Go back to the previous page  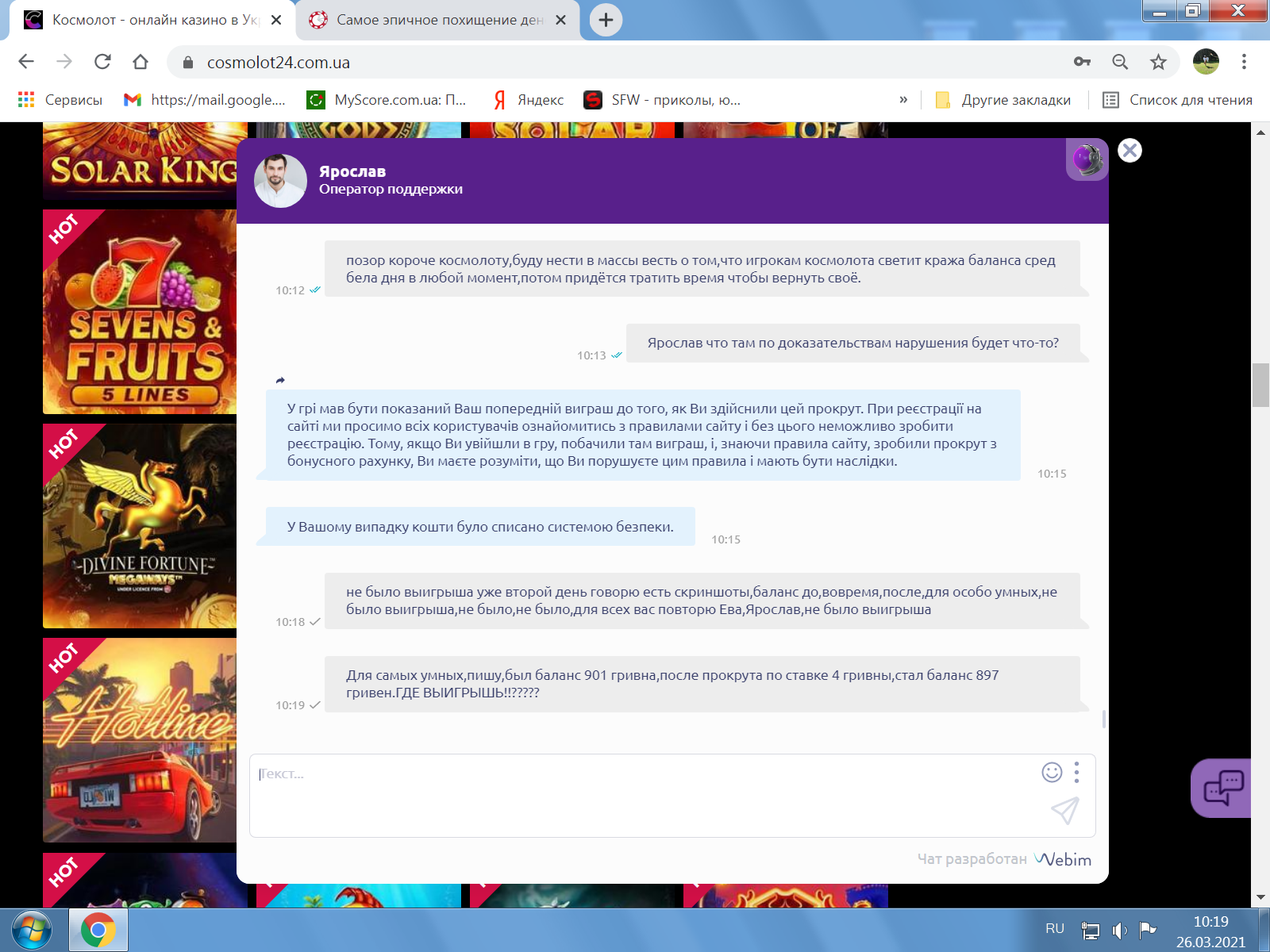(x=26, y=62)
